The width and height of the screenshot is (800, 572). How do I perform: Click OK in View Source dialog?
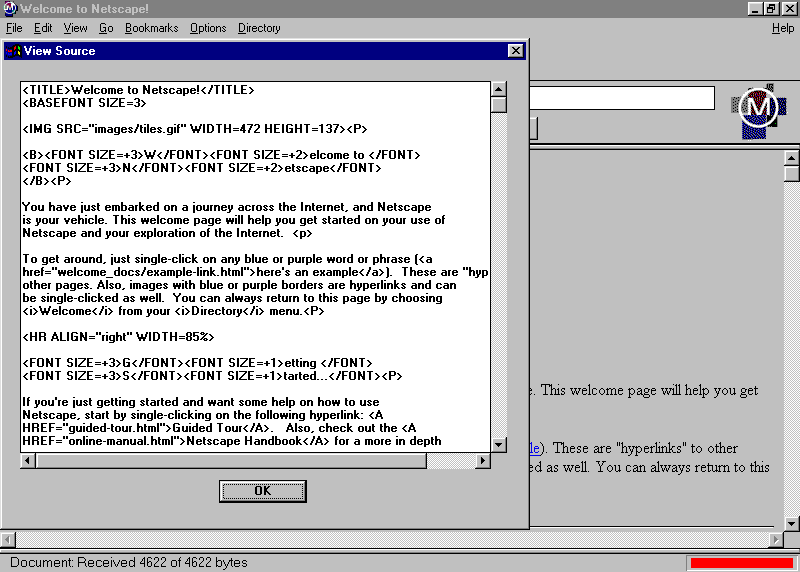(x=263, y=491)
